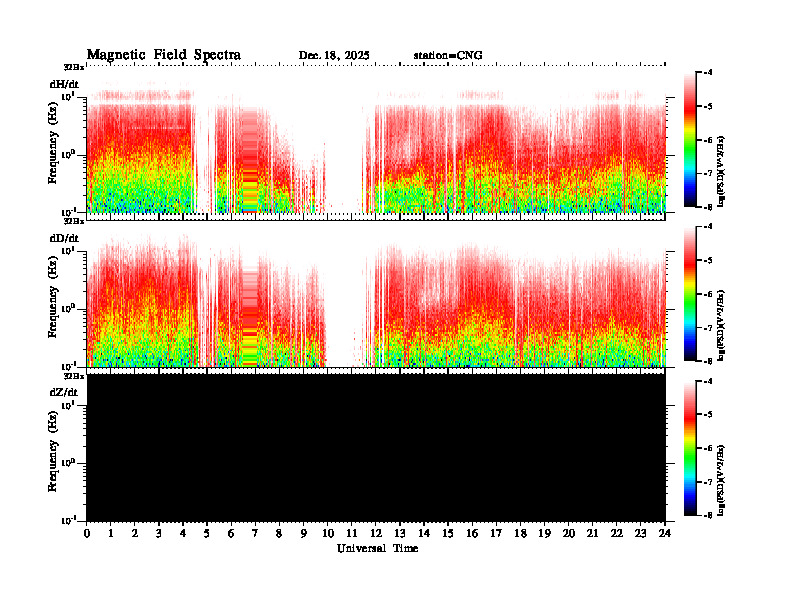Click the "32Hz" label above dH/dt panel

[74, 67]
